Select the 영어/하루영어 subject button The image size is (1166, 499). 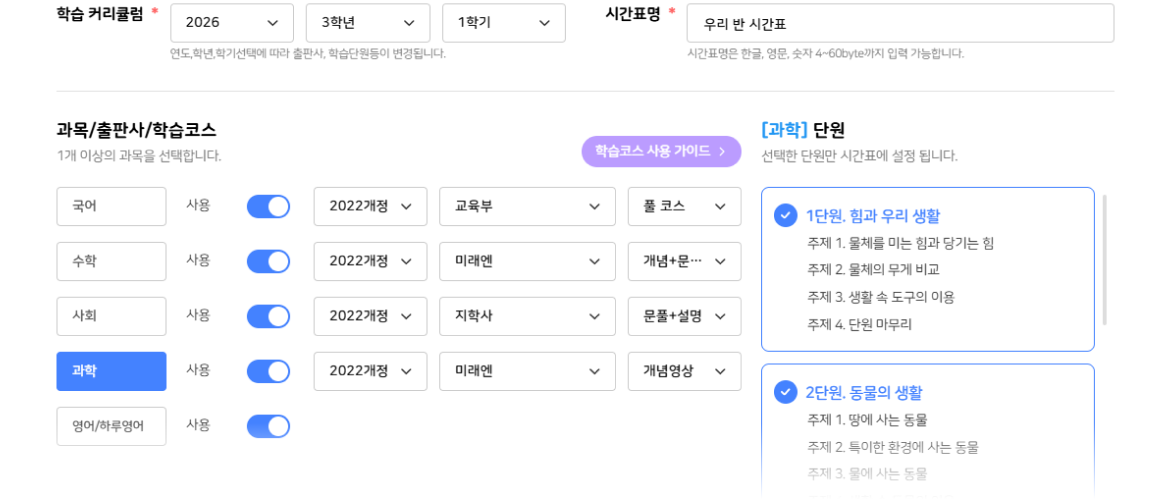(111, 426)
